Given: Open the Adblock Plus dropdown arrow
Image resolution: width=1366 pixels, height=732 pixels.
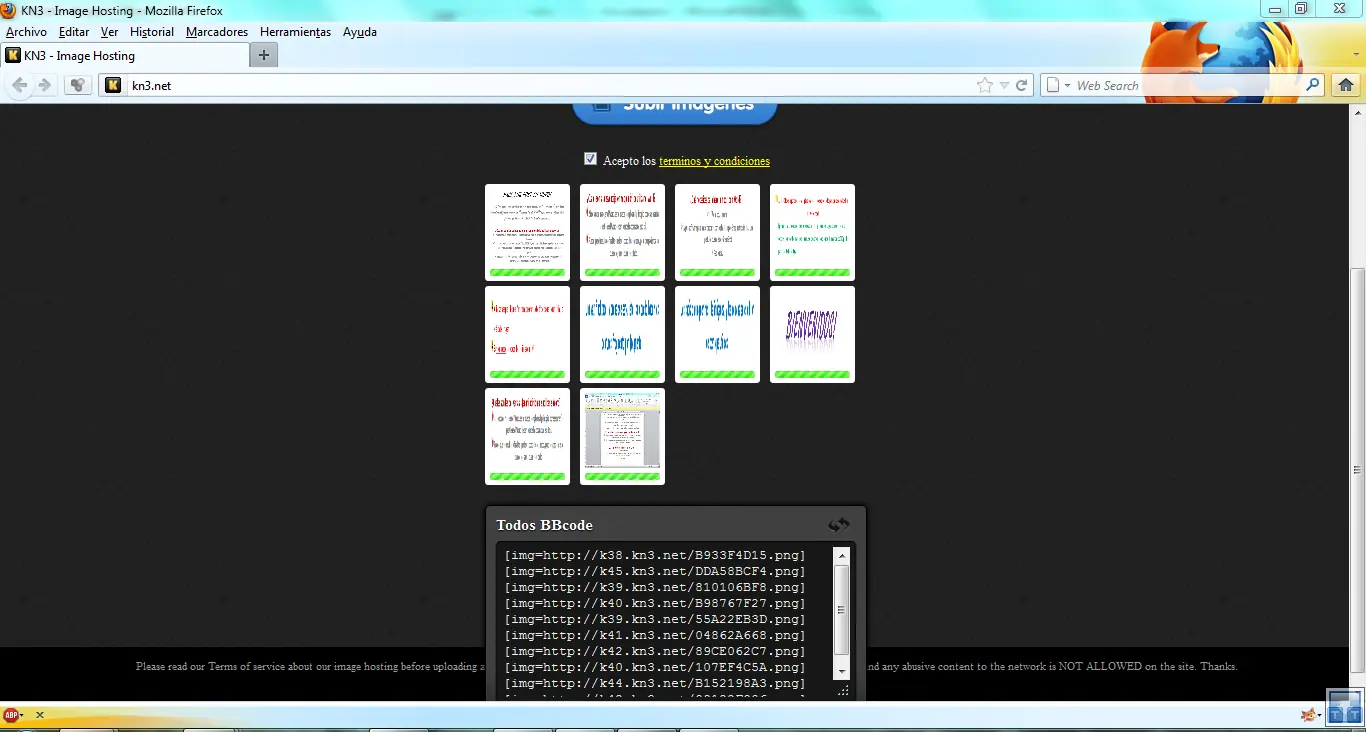Looking at the screenshot, I should point(22,716).
